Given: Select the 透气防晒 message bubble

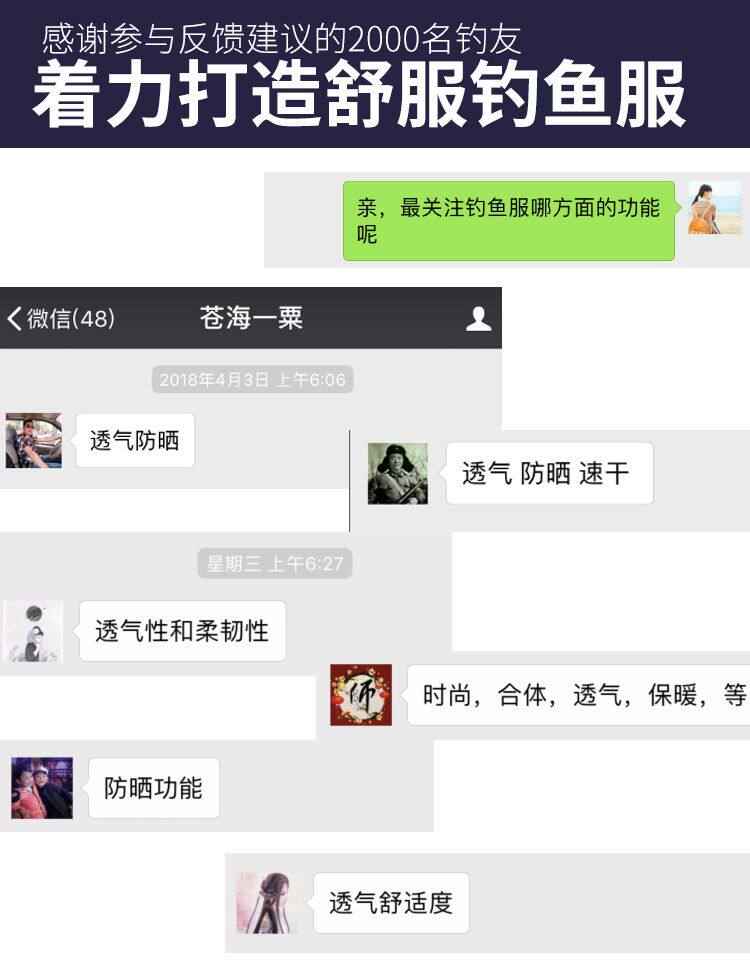Looking at the screenshot, I should 135,440.
